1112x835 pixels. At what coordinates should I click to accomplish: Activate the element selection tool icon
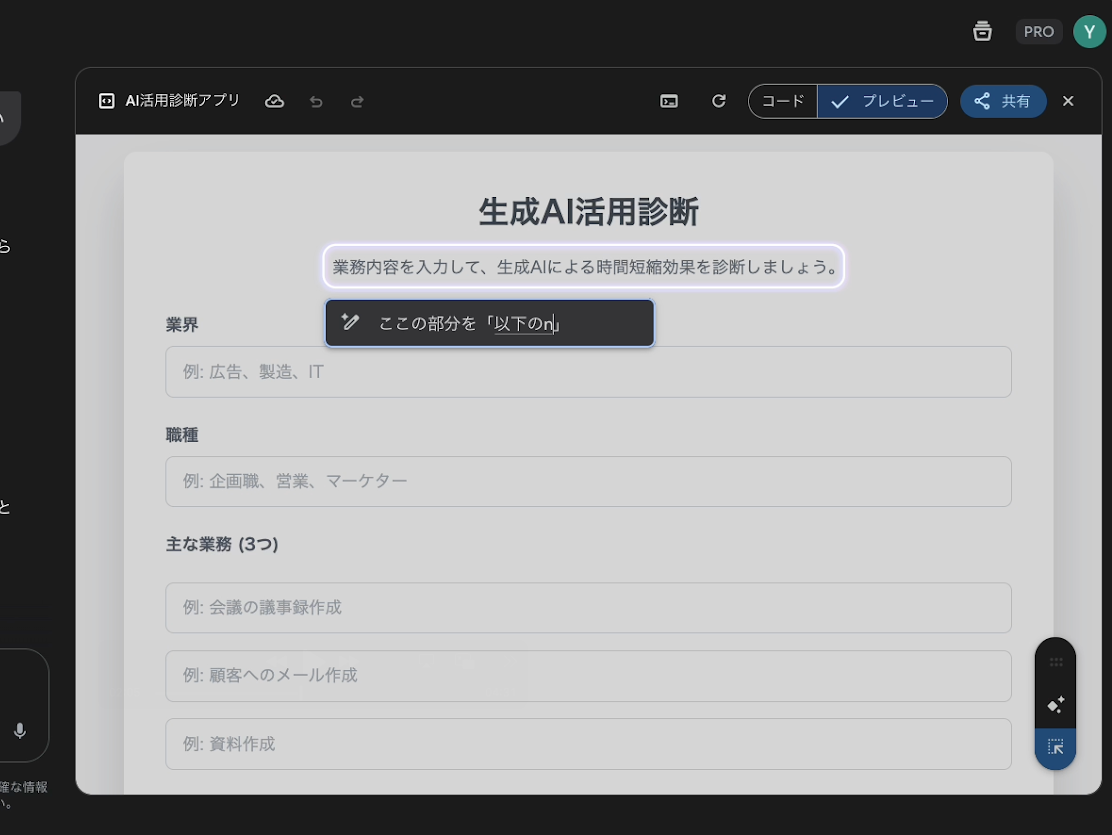click(x=1055, y=747)
